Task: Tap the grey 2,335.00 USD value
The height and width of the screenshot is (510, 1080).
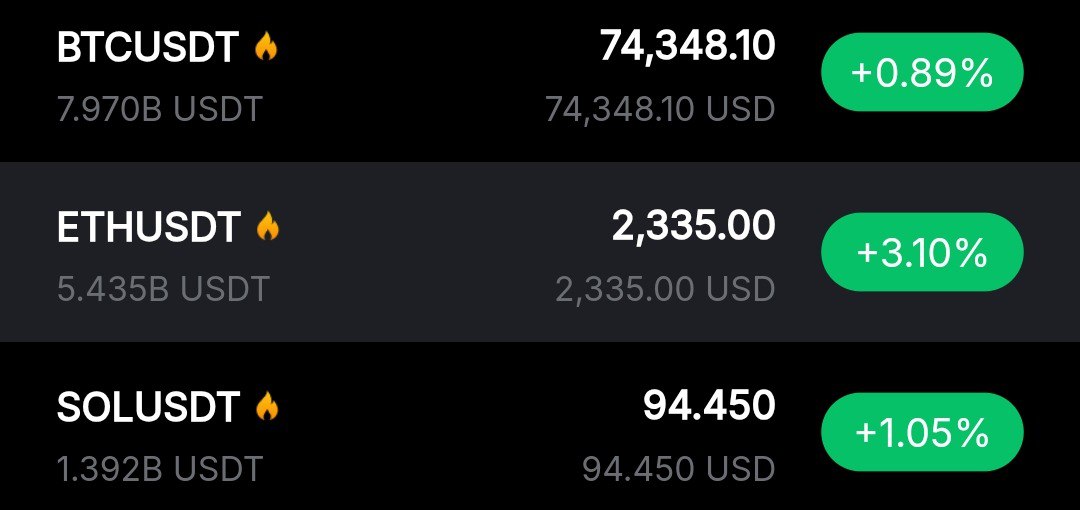Action: point(665,289)
